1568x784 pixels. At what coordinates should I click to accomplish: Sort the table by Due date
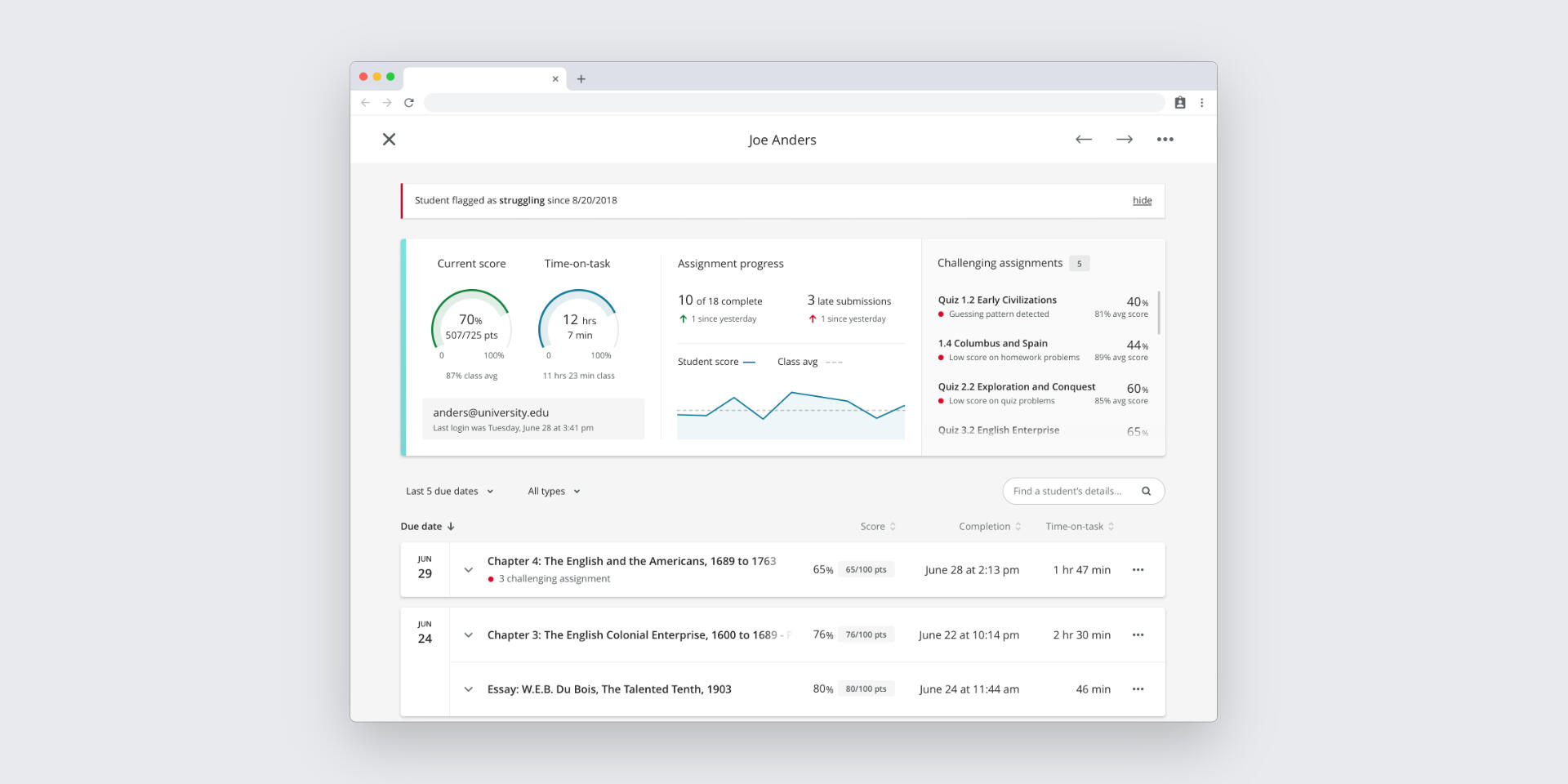point(427,527)
